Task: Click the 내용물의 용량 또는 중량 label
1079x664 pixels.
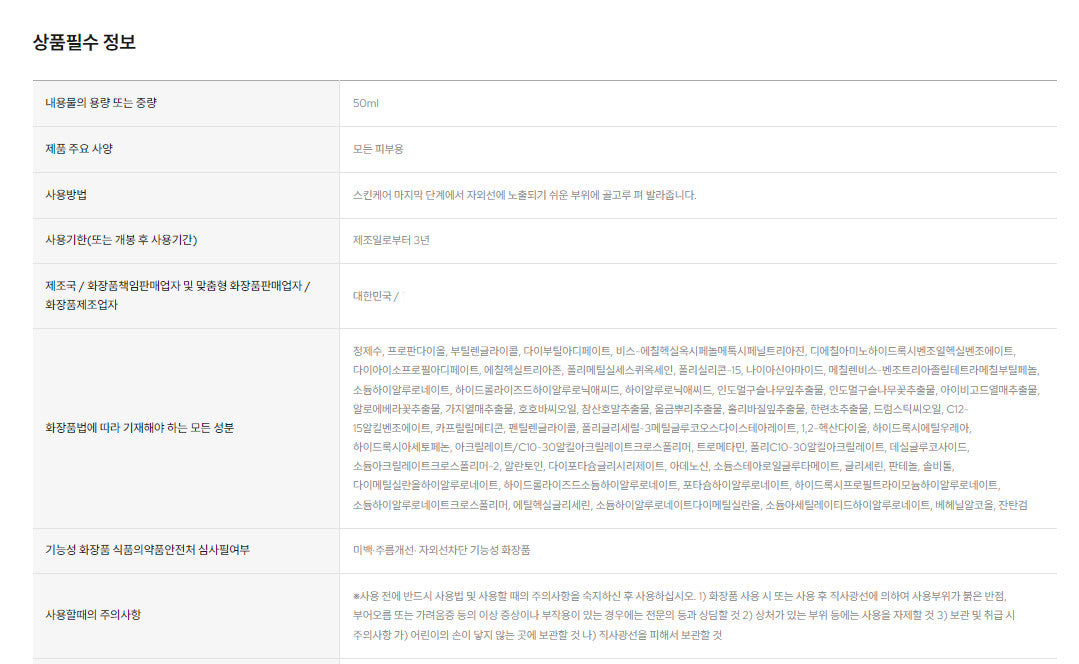Action: click(101, 103)
